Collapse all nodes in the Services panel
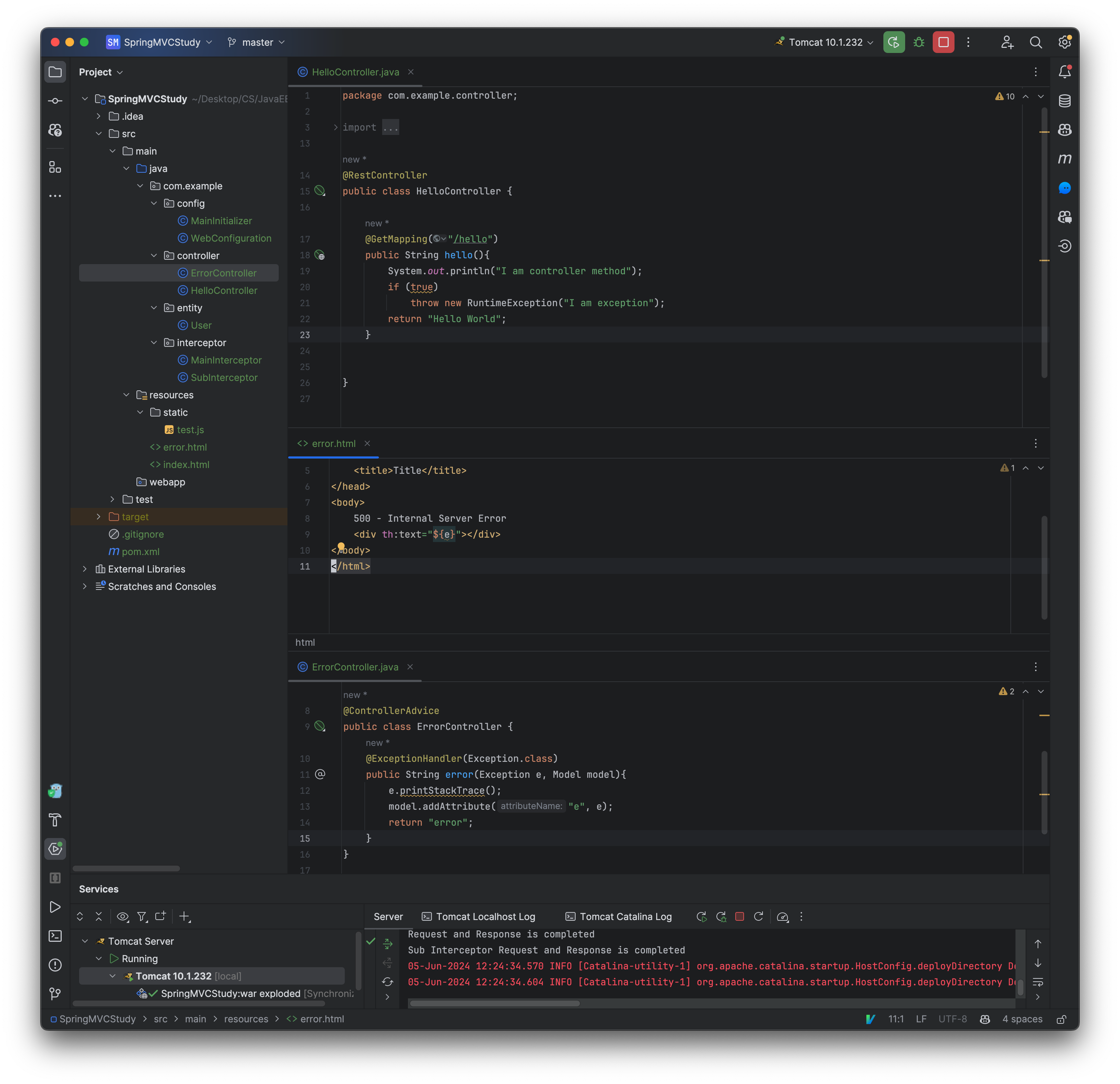Viewport: 1120px width, 1084px height. tap(98, 917)
